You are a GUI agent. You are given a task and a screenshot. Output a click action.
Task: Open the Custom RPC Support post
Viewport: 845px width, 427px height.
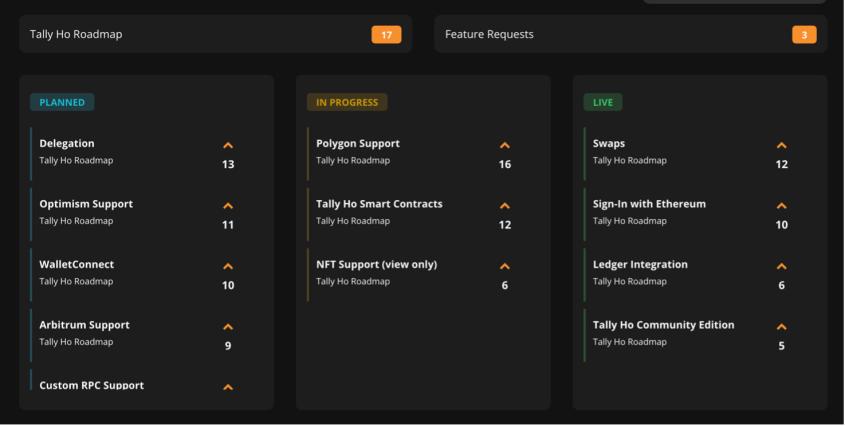[x=92, y=385]
